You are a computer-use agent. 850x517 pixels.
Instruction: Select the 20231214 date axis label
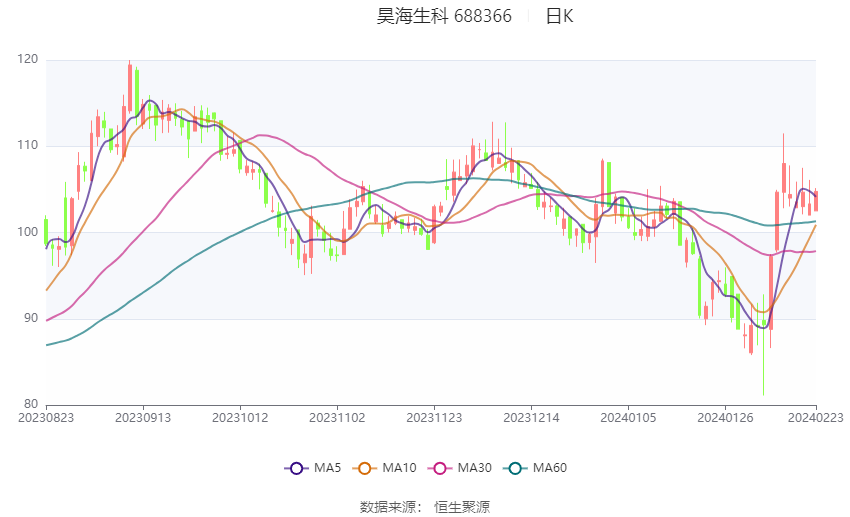click(531, 418)
